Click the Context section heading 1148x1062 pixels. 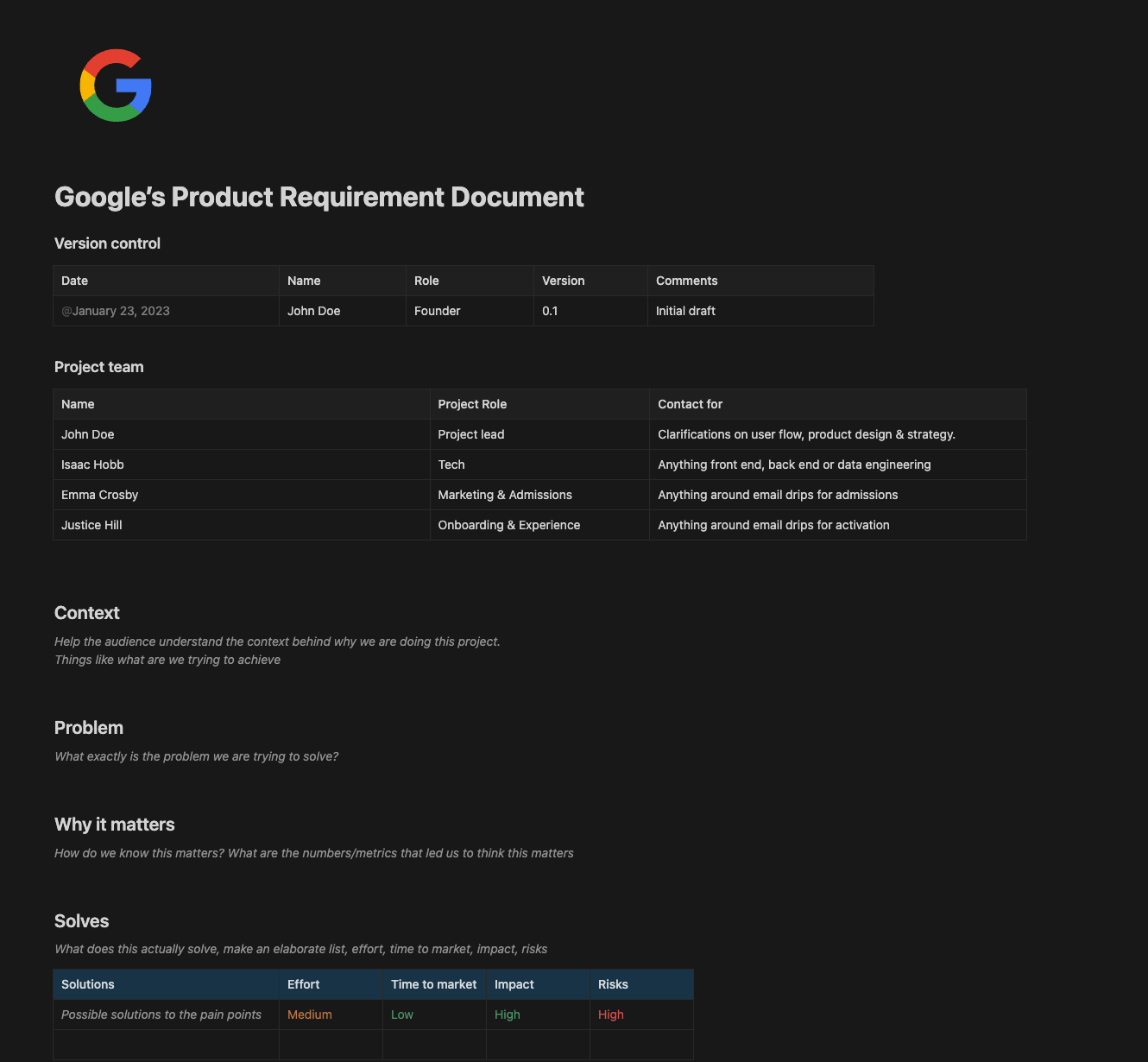point(87,613)
